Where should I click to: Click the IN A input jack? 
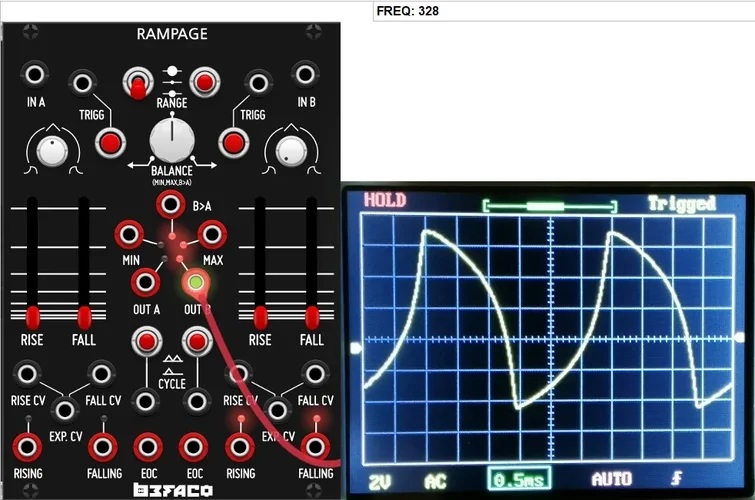pyautogui.click(x=35, y=75)
